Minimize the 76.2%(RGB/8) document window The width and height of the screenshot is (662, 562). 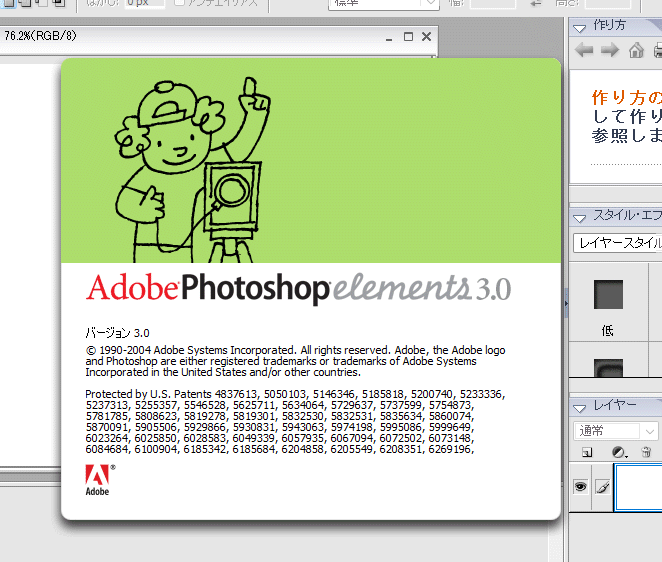(x=389, y=37)
